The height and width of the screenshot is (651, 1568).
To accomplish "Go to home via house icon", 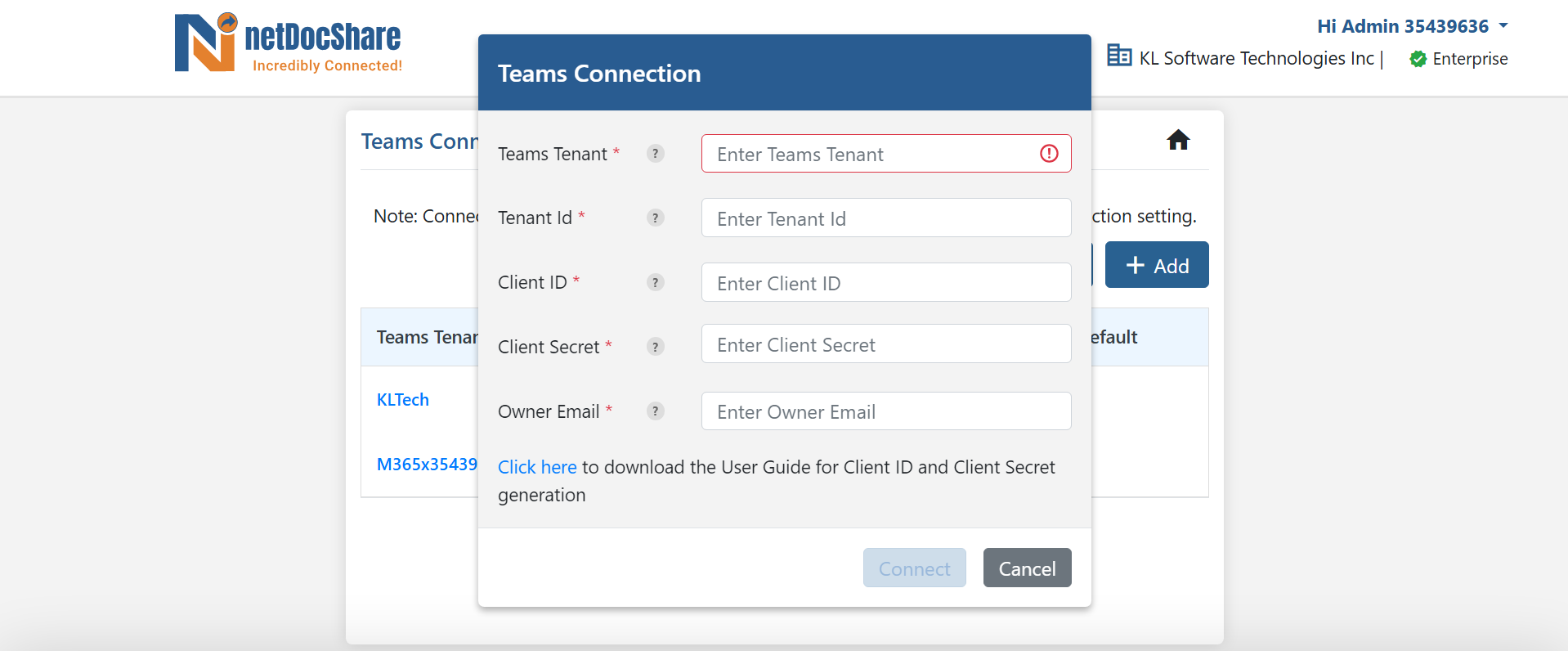I will [x=1178, y=140].
